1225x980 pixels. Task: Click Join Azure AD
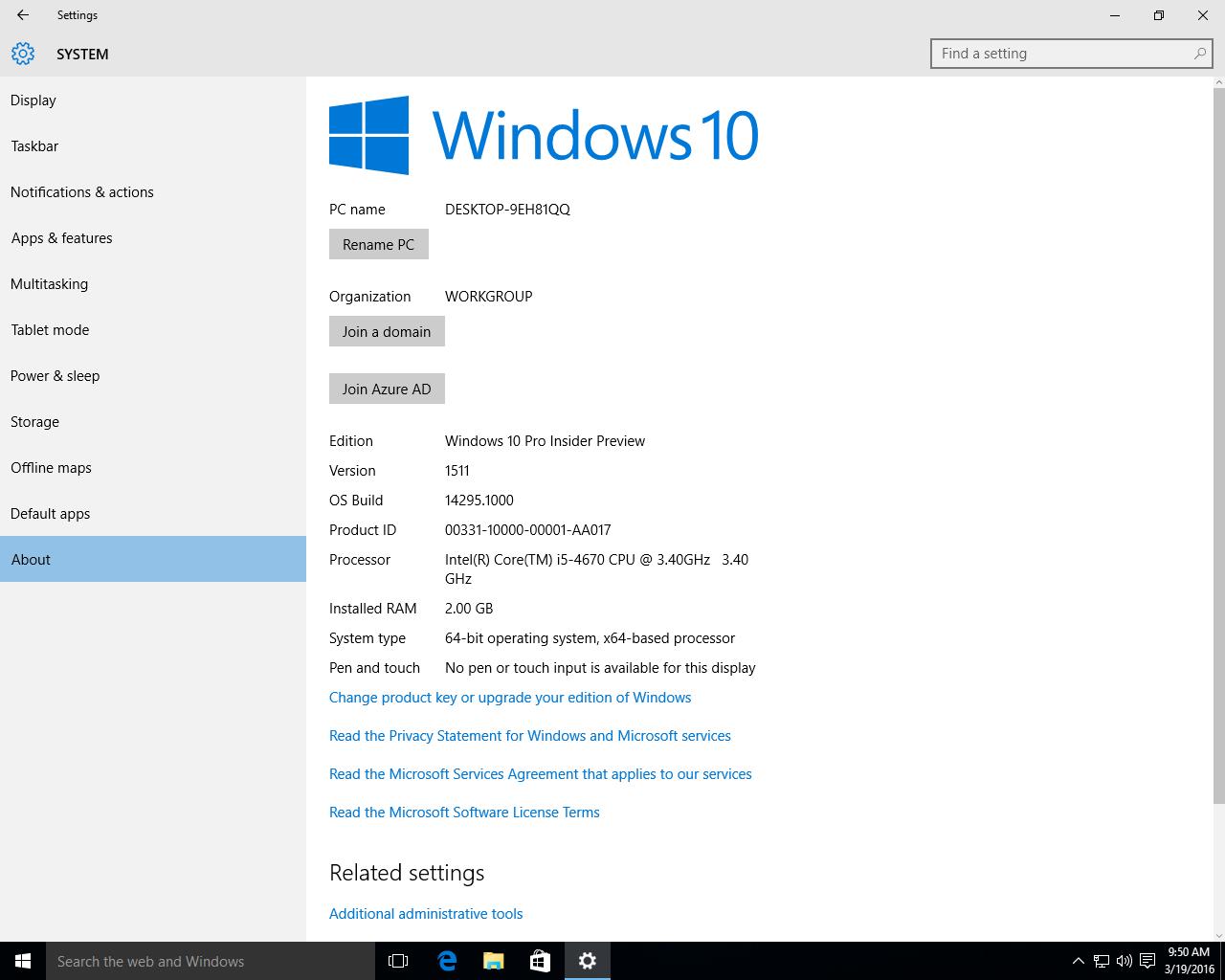pyautogui.click(x=387, y=389)
